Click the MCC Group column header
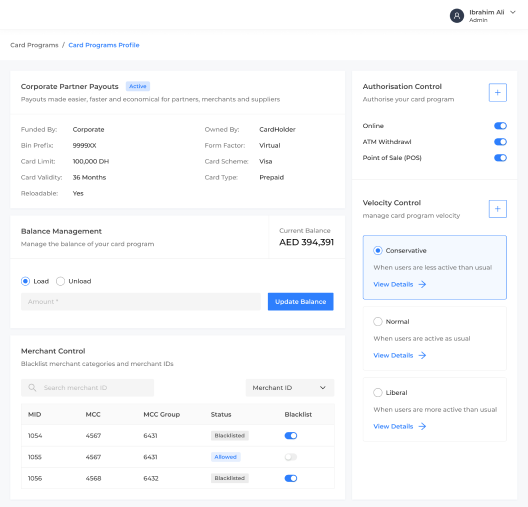Viewport: 528px width, 507px height. [162, 414]
